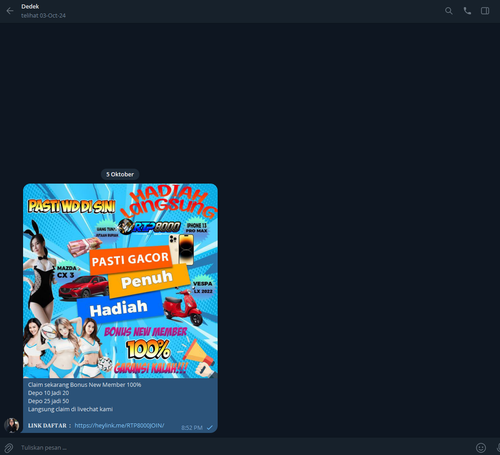Open the RTP8000 promo image
The image size is (500, 455).
pyautogui.click(x=120, y=281)
